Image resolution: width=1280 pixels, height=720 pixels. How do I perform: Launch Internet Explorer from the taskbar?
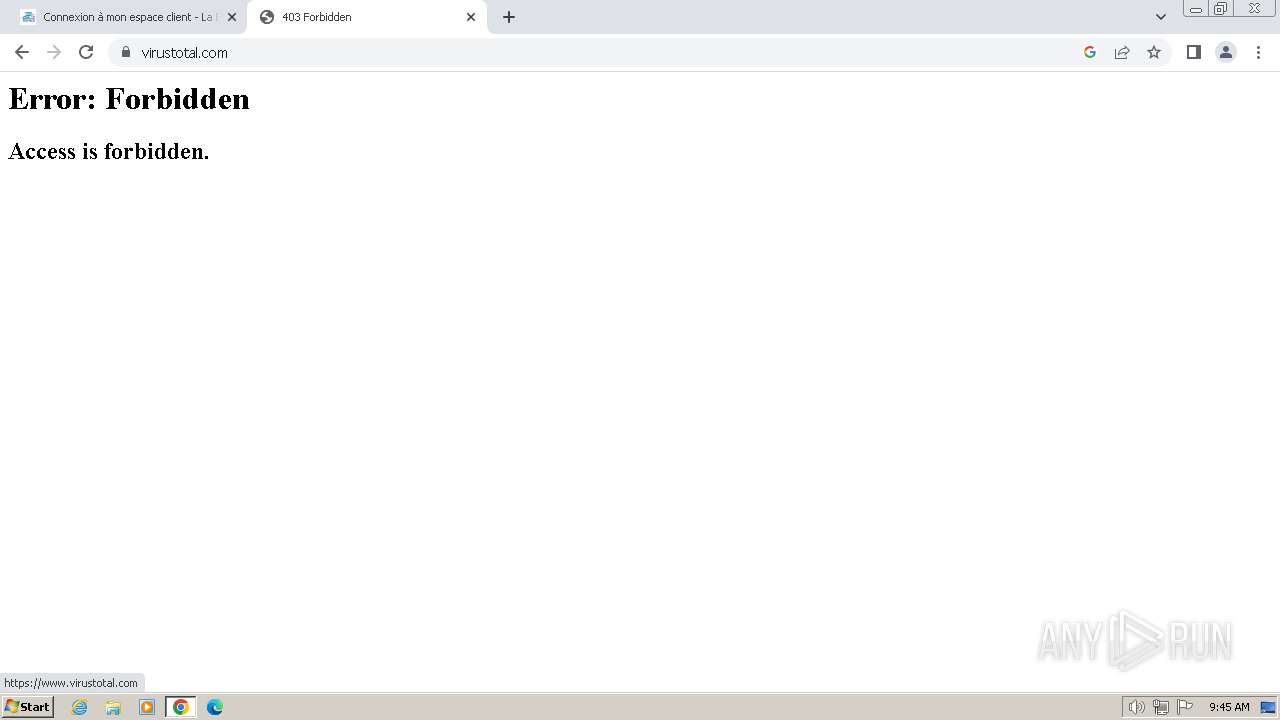tap(80, 707)
